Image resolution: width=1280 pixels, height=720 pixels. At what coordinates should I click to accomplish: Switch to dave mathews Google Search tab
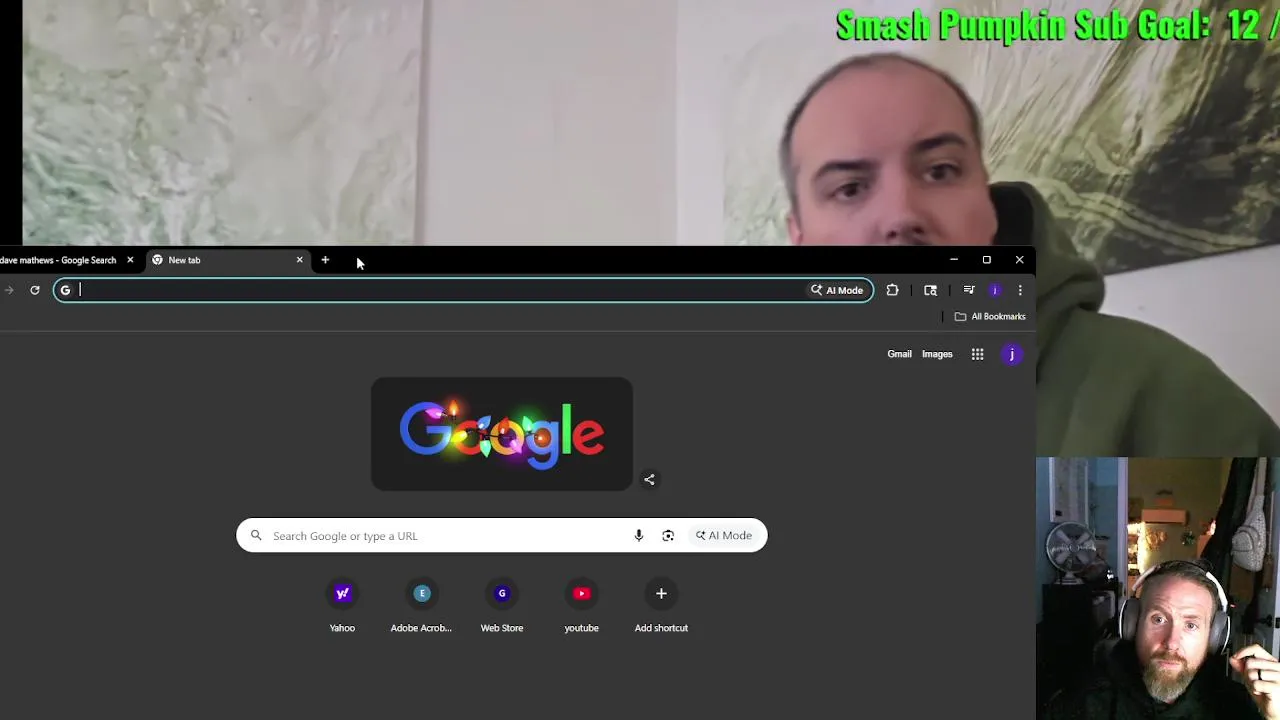tap(60, 260)
